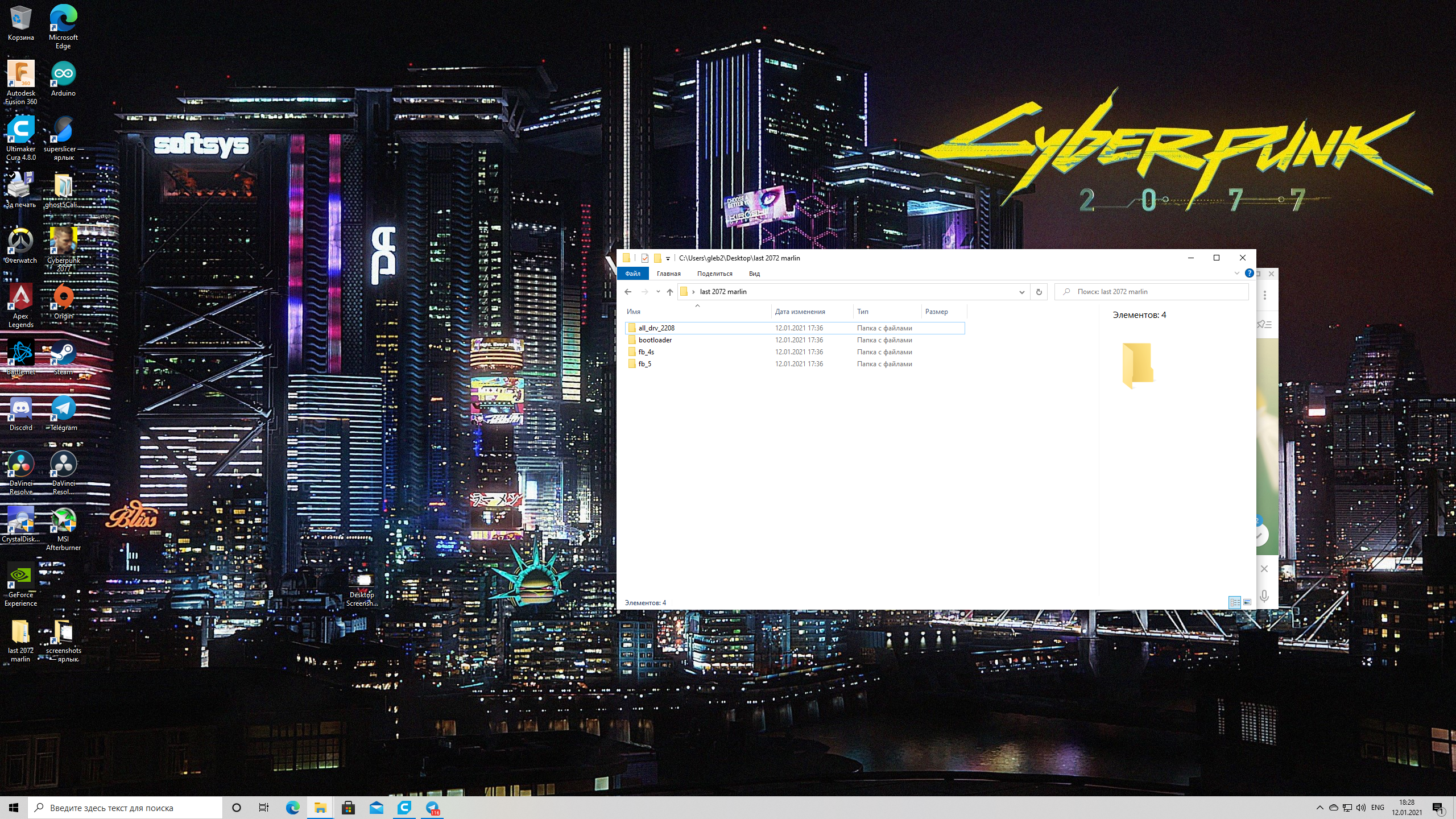Switch to details view in Explorer status bar
Screen dimensions: 1456x819
pyautogui.click(x=1235, y=602)
